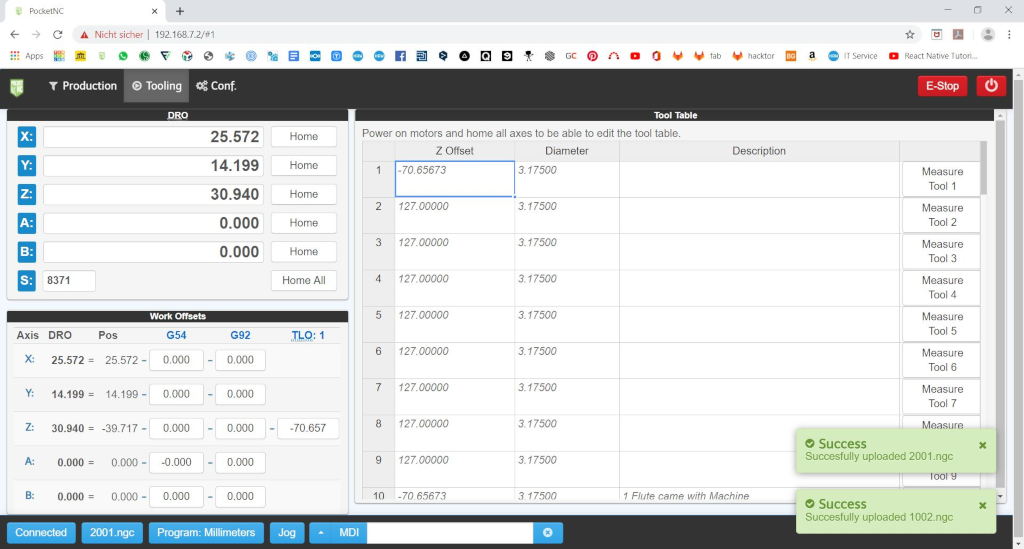
Task: Click the spindle speed field showing 8371
Action: point(69,280)
